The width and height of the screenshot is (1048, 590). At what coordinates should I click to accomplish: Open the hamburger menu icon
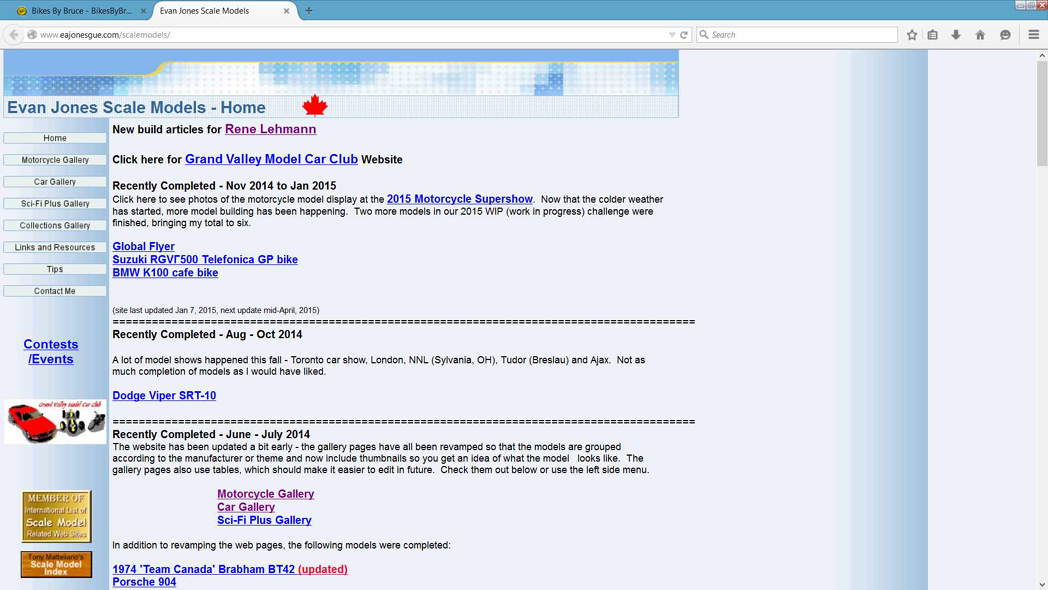pos(1034,35)
